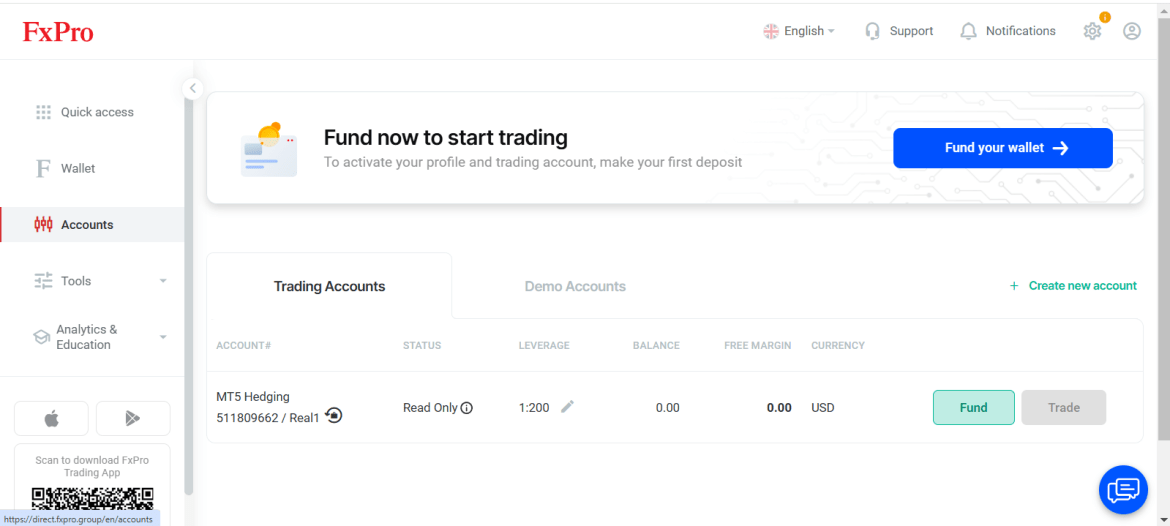Switch to the Demo Accounts tab
Image resolution: width=1170 pixels, height=526 pixels.
tap(575, 287)
